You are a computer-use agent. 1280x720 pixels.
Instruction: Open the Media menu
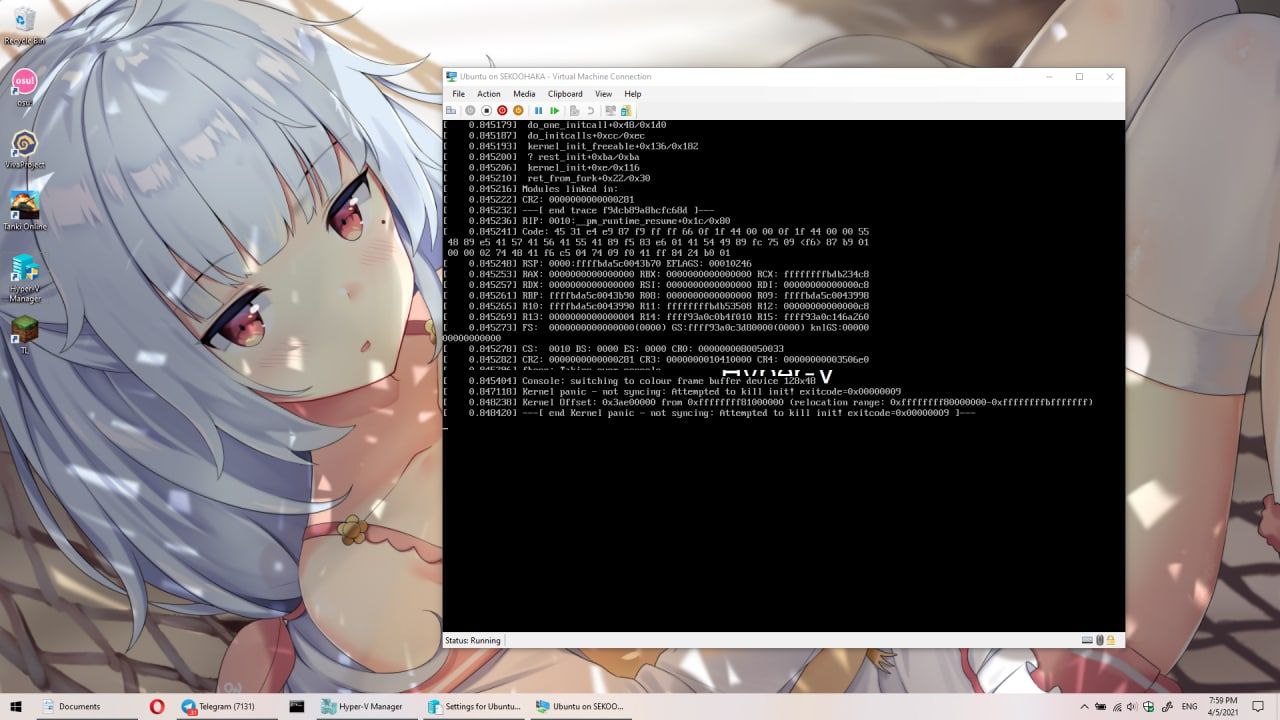click(x=524, y=94)
